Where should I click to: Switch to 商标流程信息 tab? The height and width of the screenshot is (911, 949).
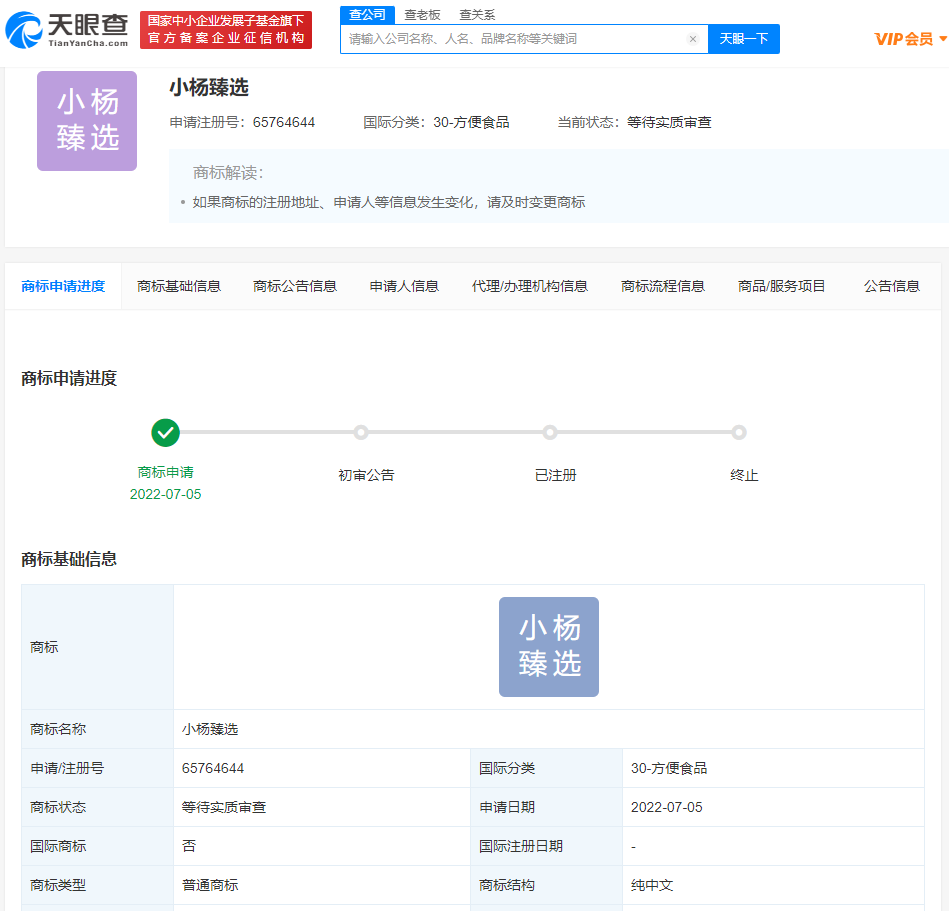[663, 286]
